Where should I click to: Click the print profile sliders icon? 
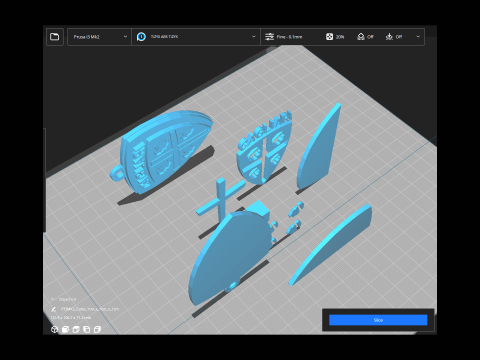tap(269, 37)
